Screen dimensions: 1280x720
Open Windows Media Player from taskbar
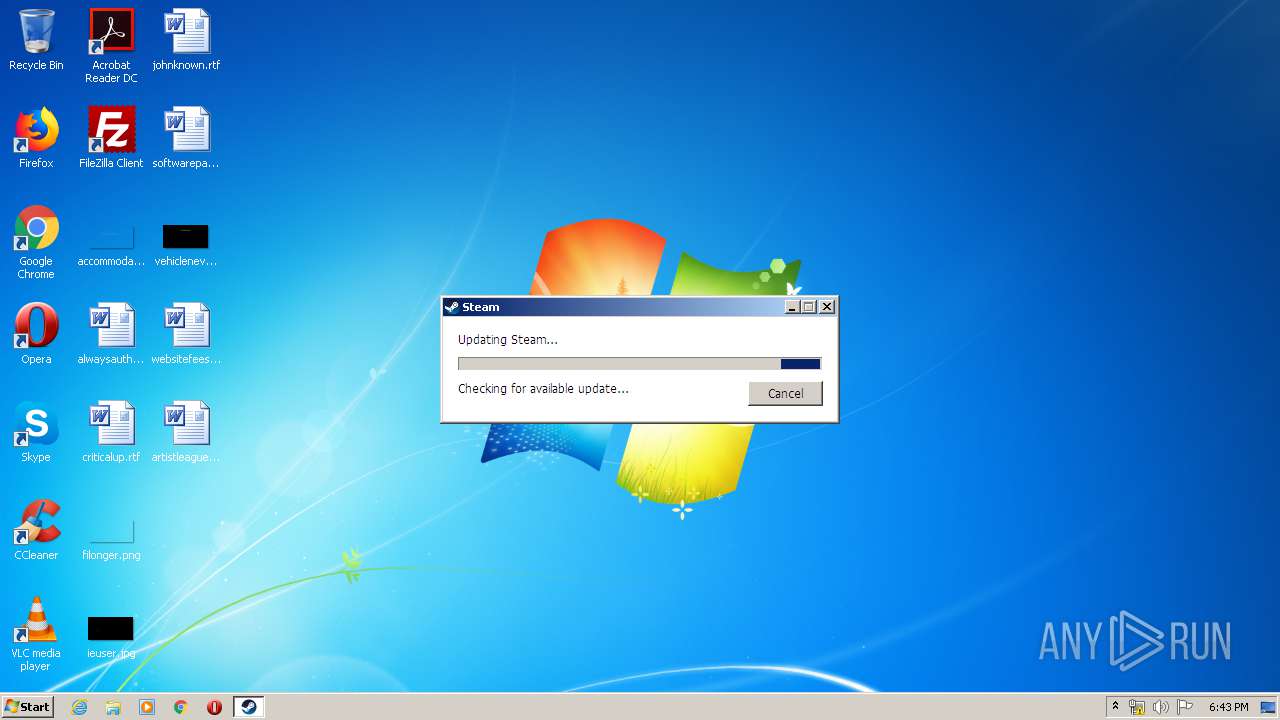click(147, 707)
